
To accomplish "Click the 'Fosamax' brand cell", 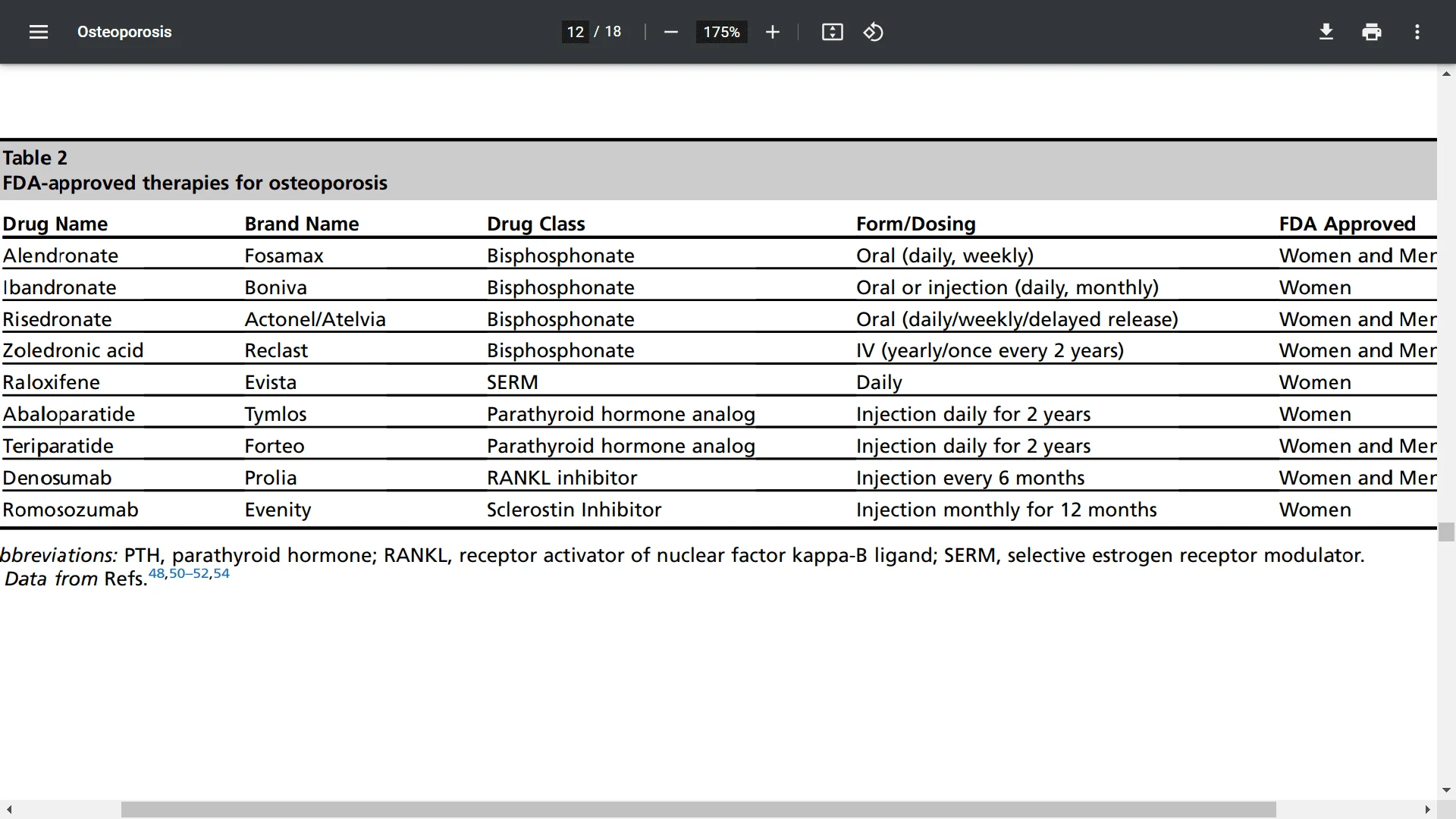I will [284, 256].
